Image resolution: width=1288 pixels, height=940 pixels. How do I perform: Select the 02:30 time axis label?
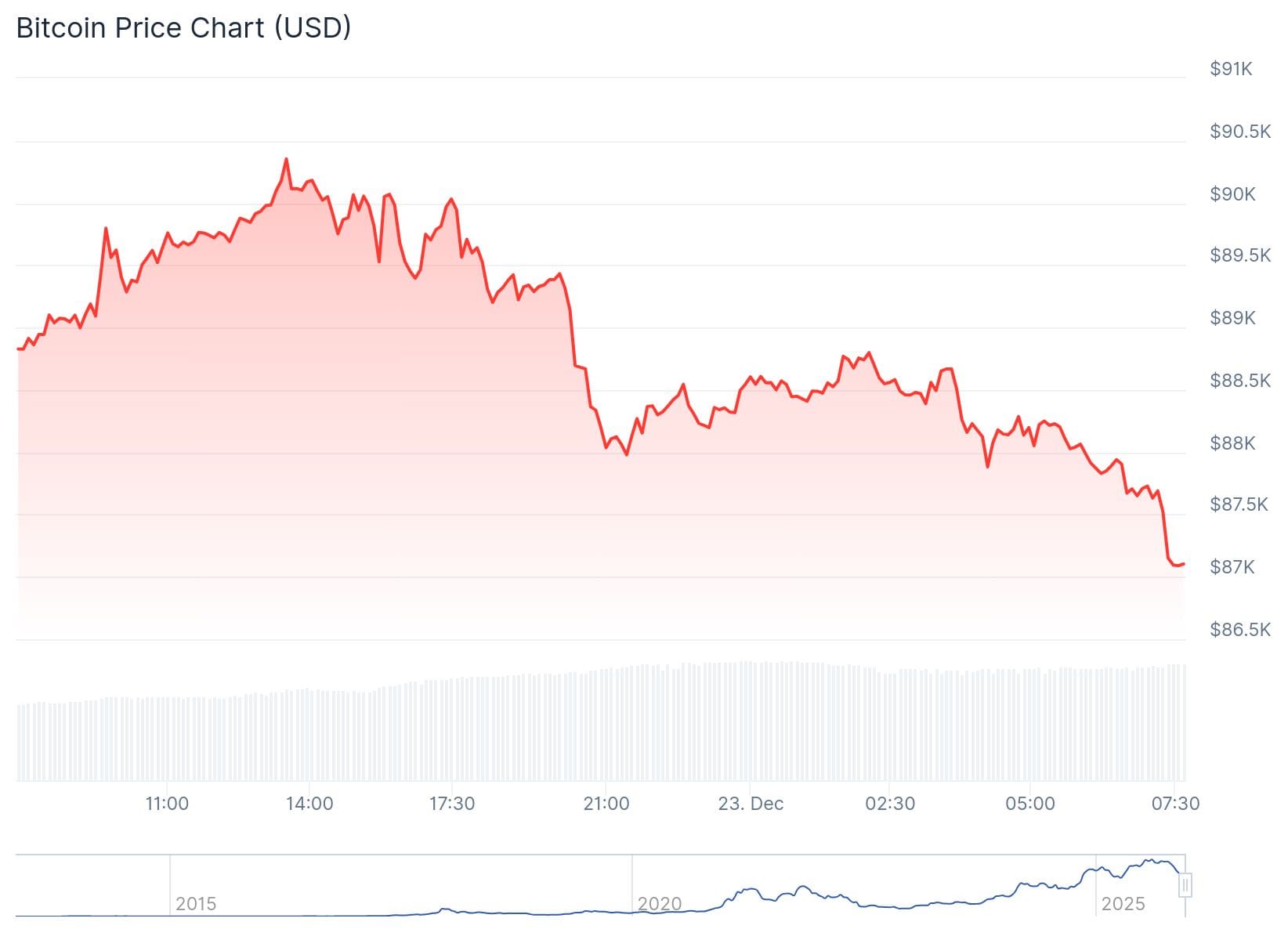click(890, 804)
